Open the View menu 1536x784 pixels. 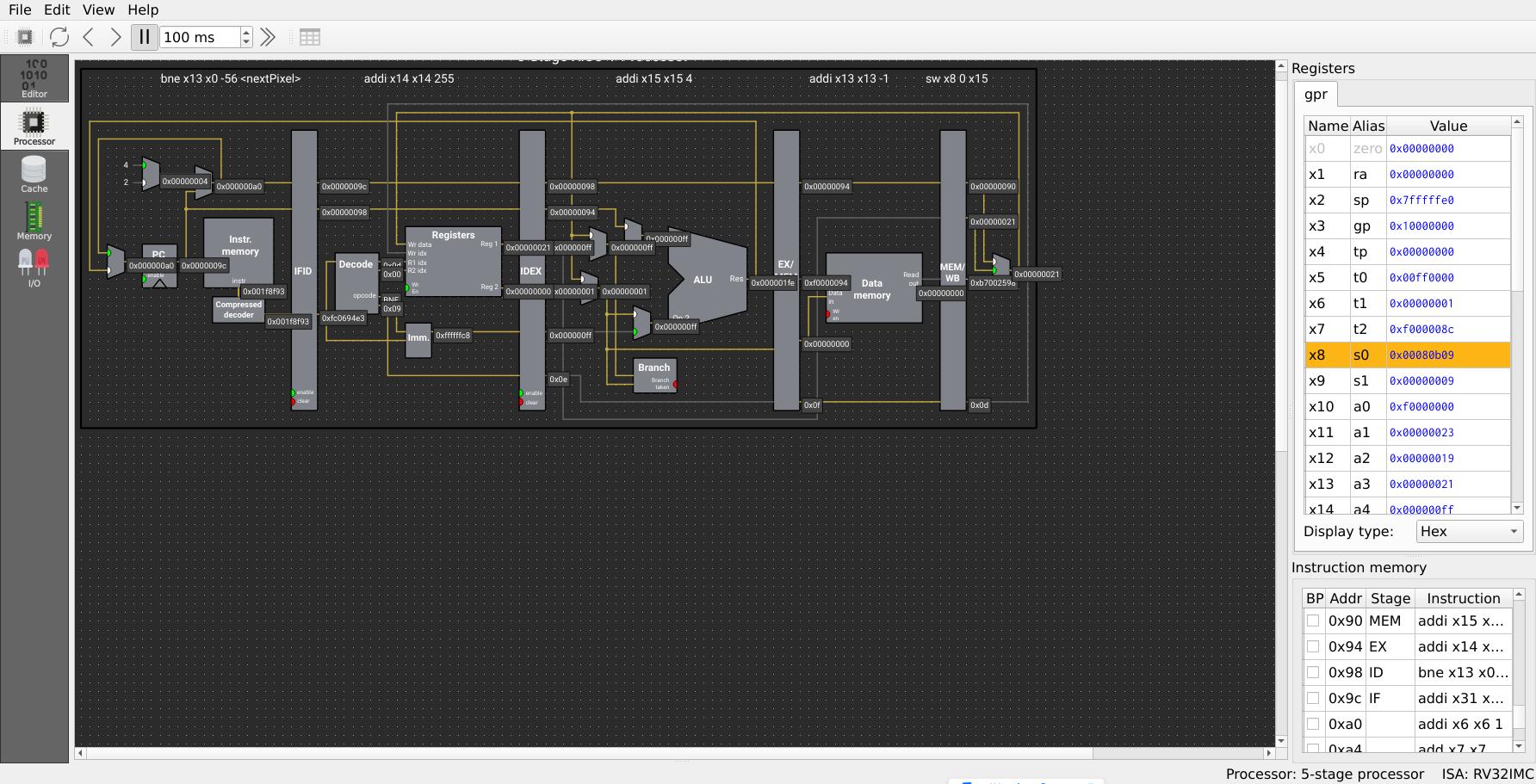click(x=98, y=9)
